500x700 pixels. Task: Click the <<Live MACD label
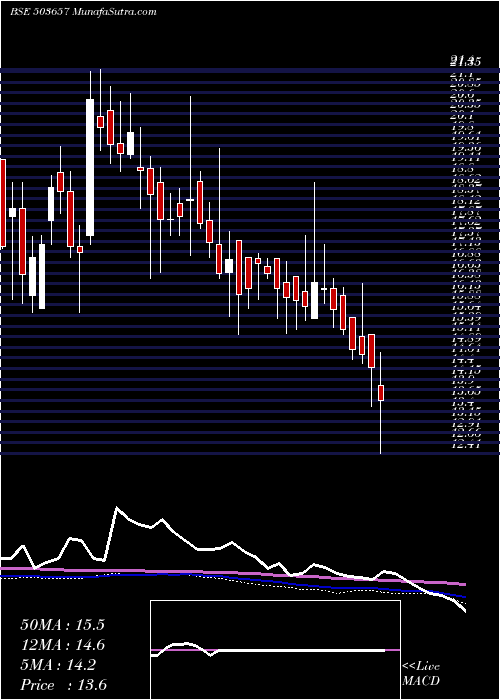[x=421, y=674]
